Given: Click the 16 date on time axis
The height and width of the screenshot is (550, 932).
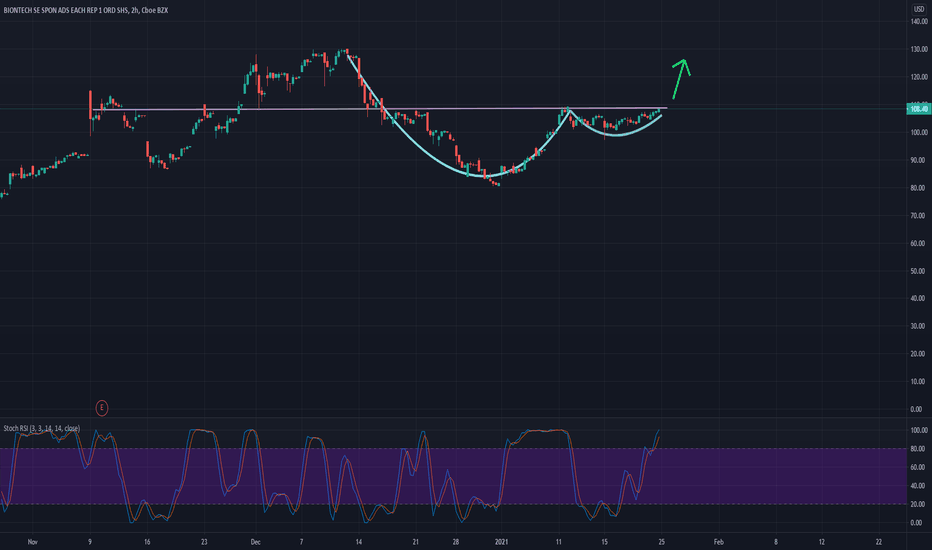Looking at the screenshot, I should click(147, 542).
